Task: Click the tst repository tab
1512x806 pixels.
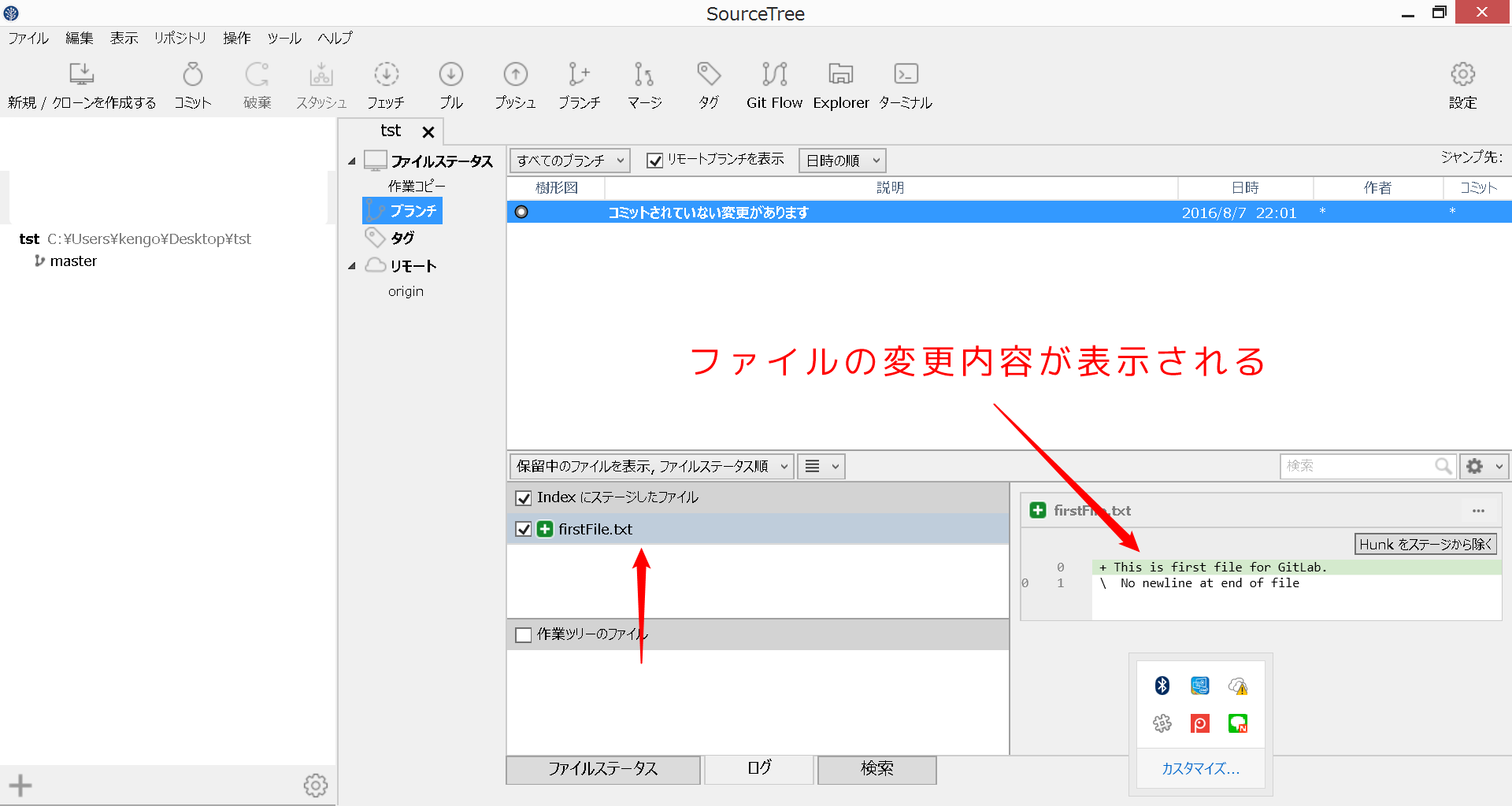Action: 391,131
